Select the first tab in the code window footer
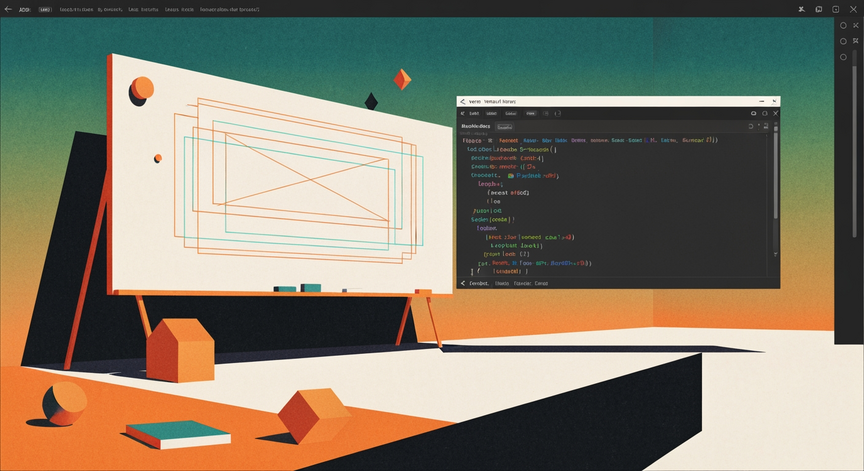The height and width of the screenshot is (471, 864). (479, 283)
